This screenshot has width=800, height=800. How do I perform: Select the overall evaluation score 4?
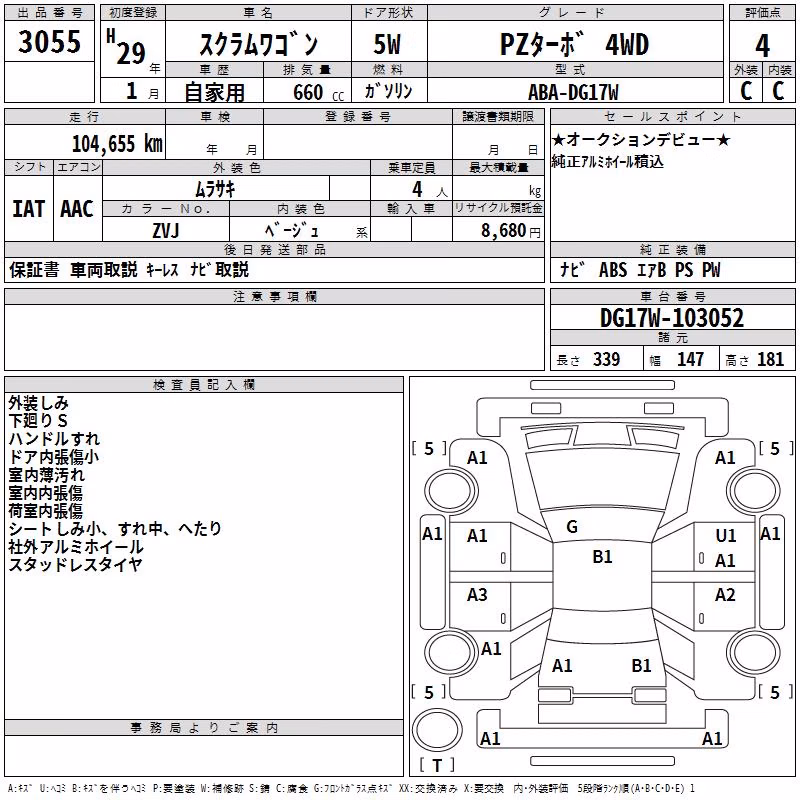point(762,46)
